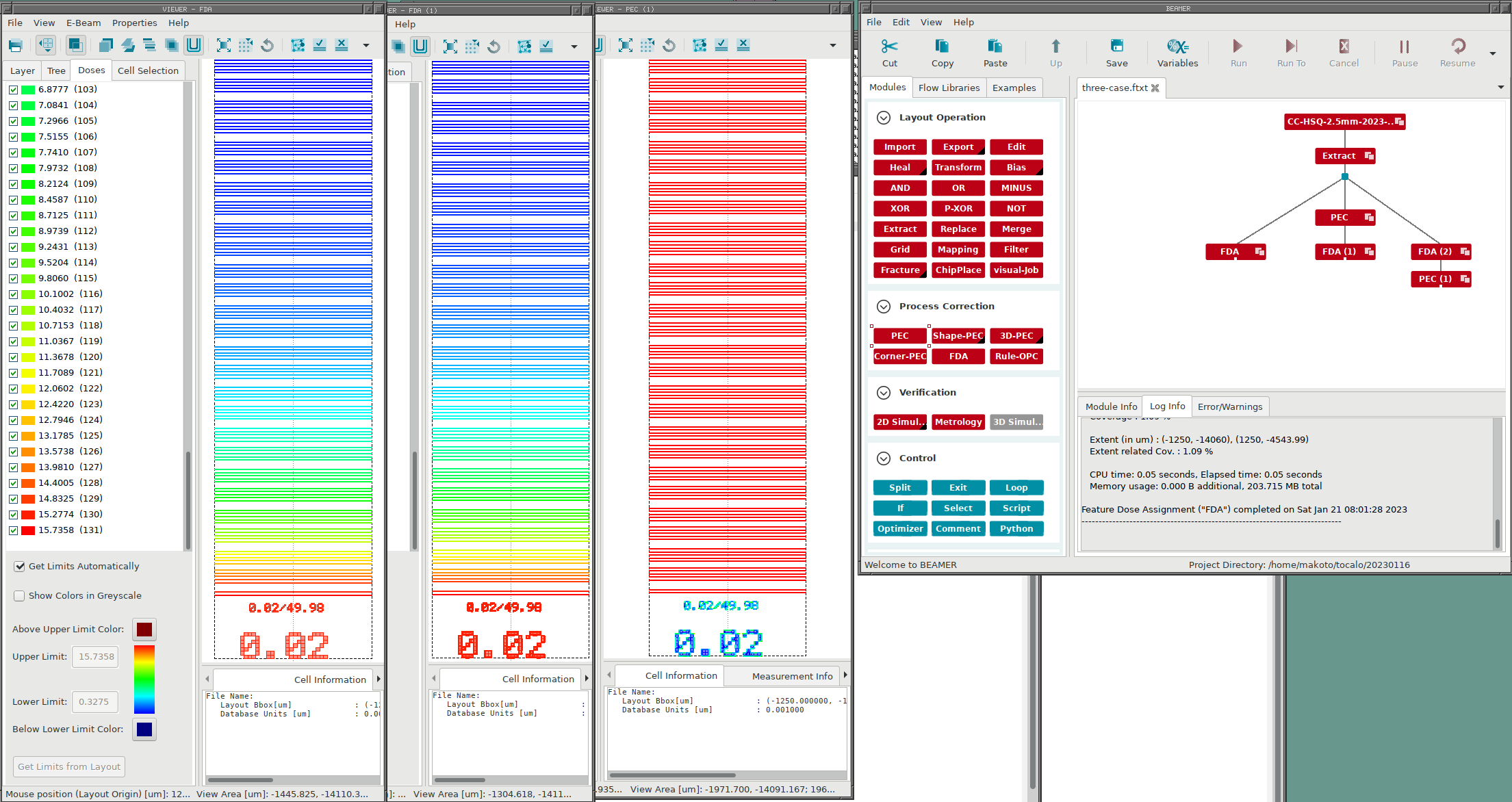
Task: Click X-mark lines icon in PEC (1) viewer
Action: [743, 45]
